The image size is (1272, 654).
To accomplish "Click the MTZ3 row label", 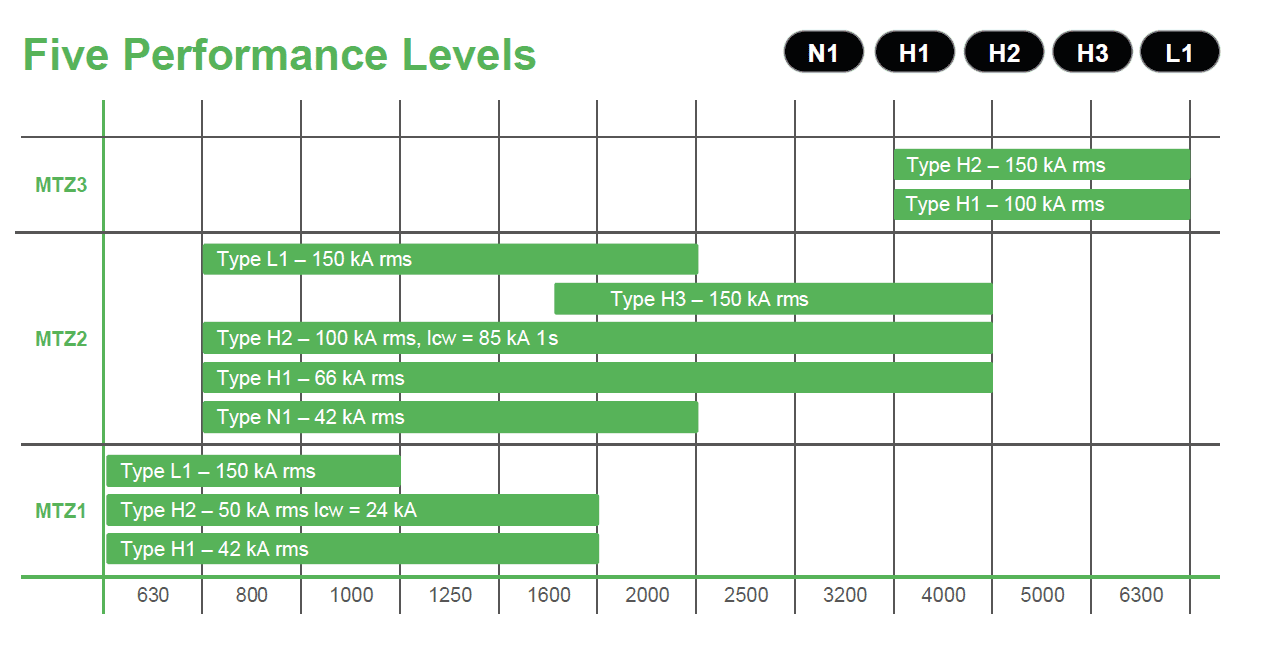I will (x=62, y=185).
